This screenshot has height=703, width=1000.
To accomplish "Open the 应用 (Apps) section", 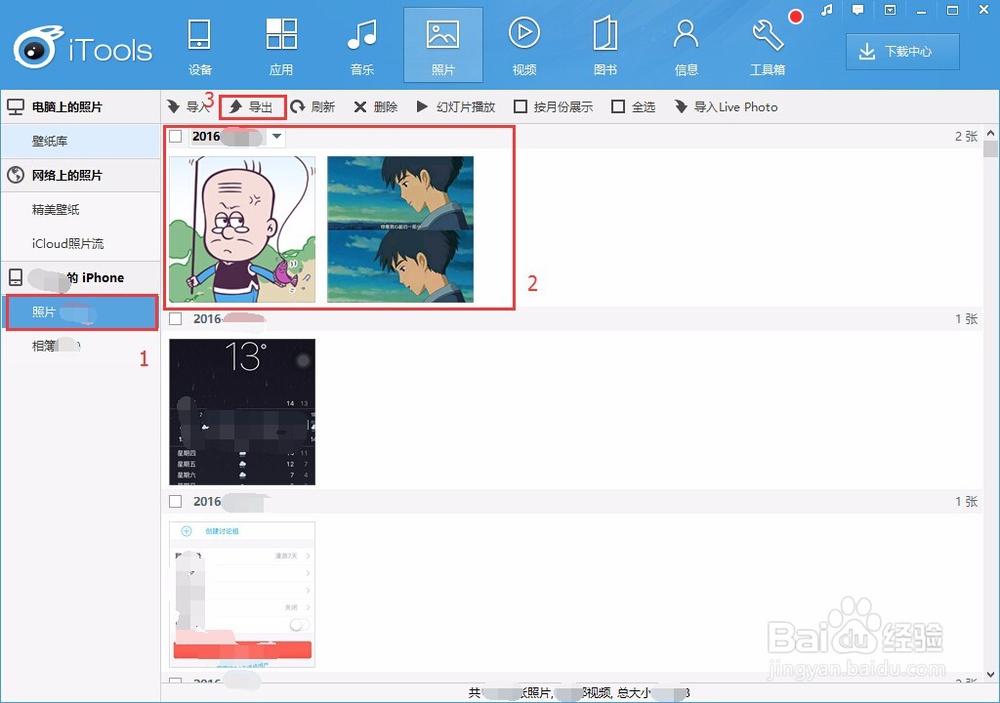I will [281, 47].
